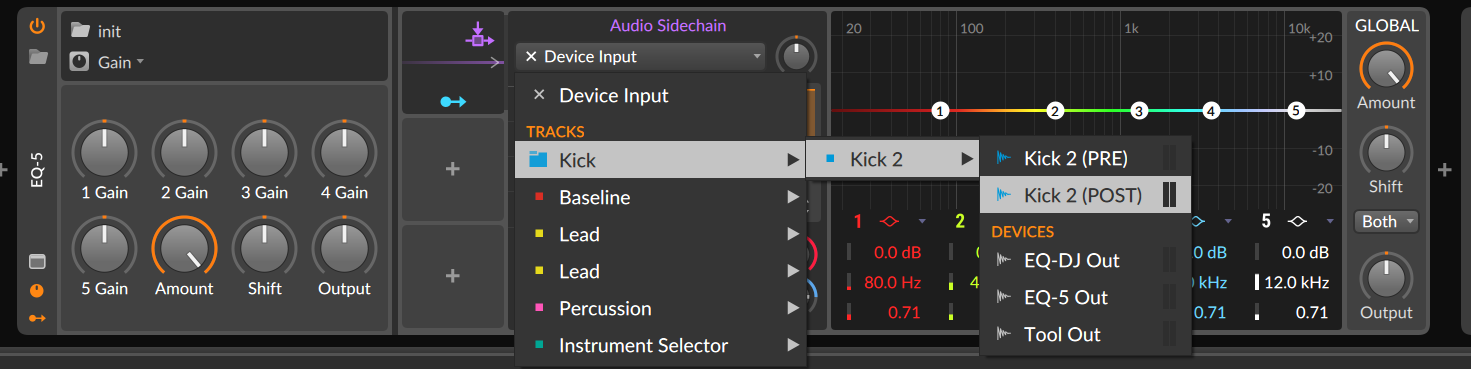Screen dimensions: 1471x369
Task: Click the init preset name
Action: 109,31
